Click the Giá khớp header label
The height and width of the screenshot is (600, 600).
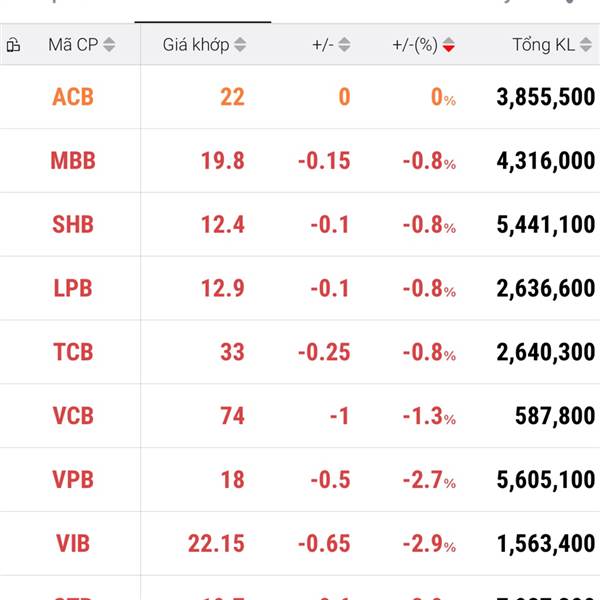196,45
